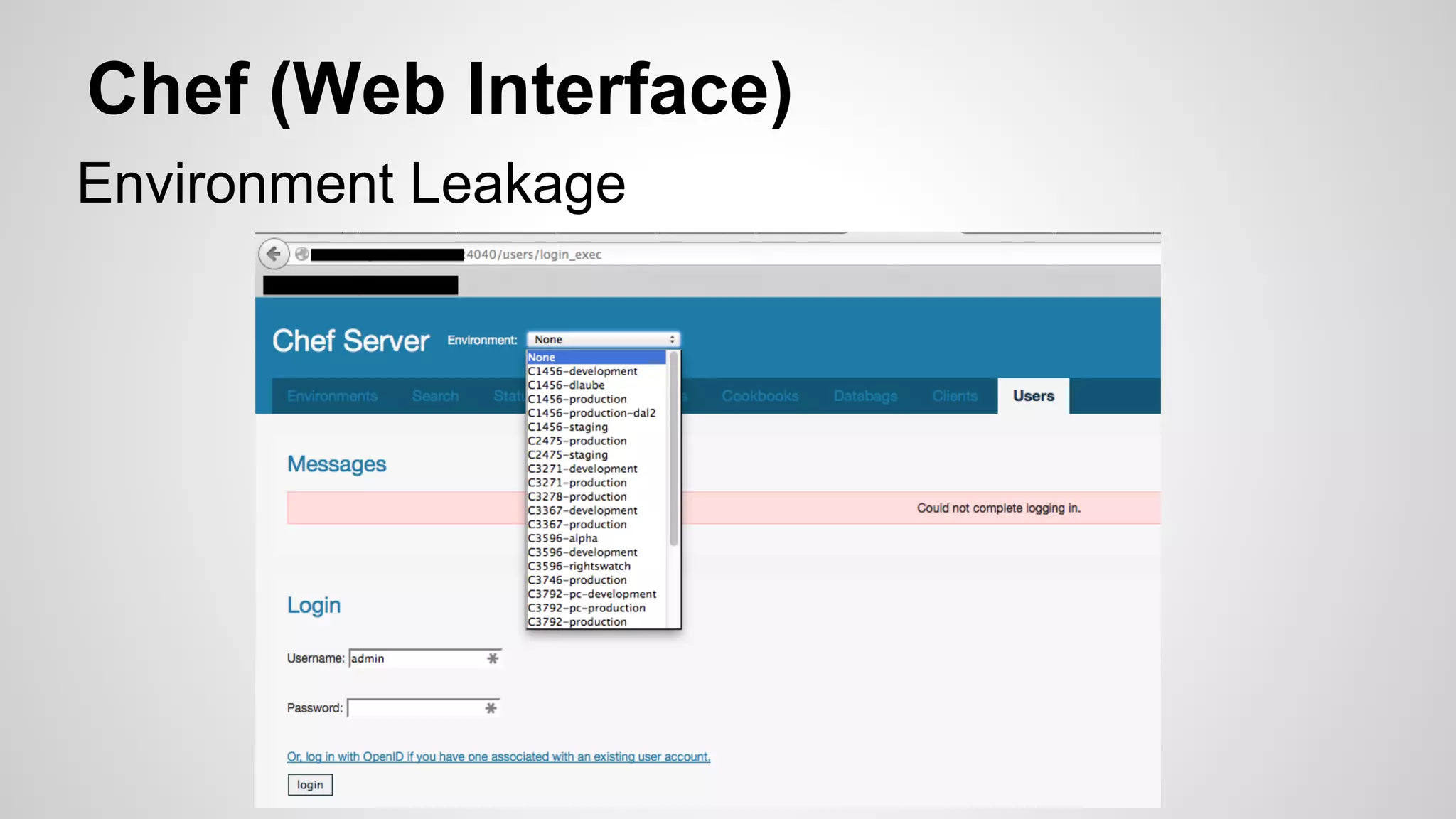Select C3792-pc-production environment
The width and height of the screenshot is (1456, 819).
coord(596,608)
